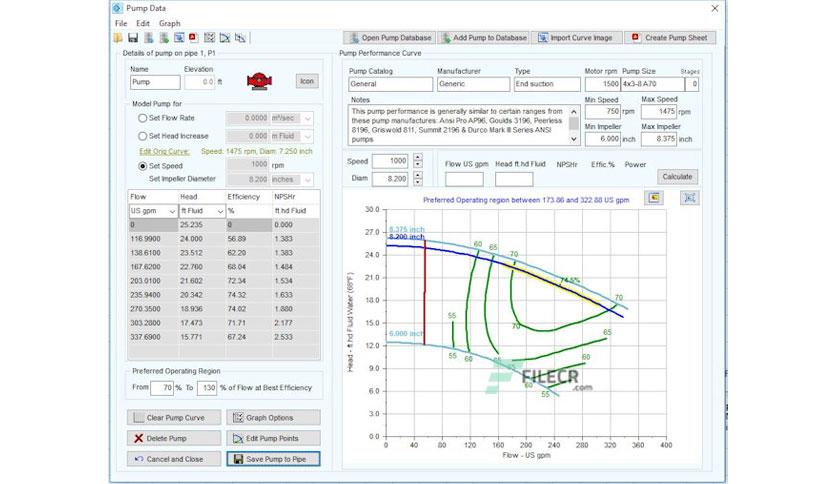This screenshot has width=836, height=484.
Task: Click the Delete Pump button
Action: [x=174, y=438]
